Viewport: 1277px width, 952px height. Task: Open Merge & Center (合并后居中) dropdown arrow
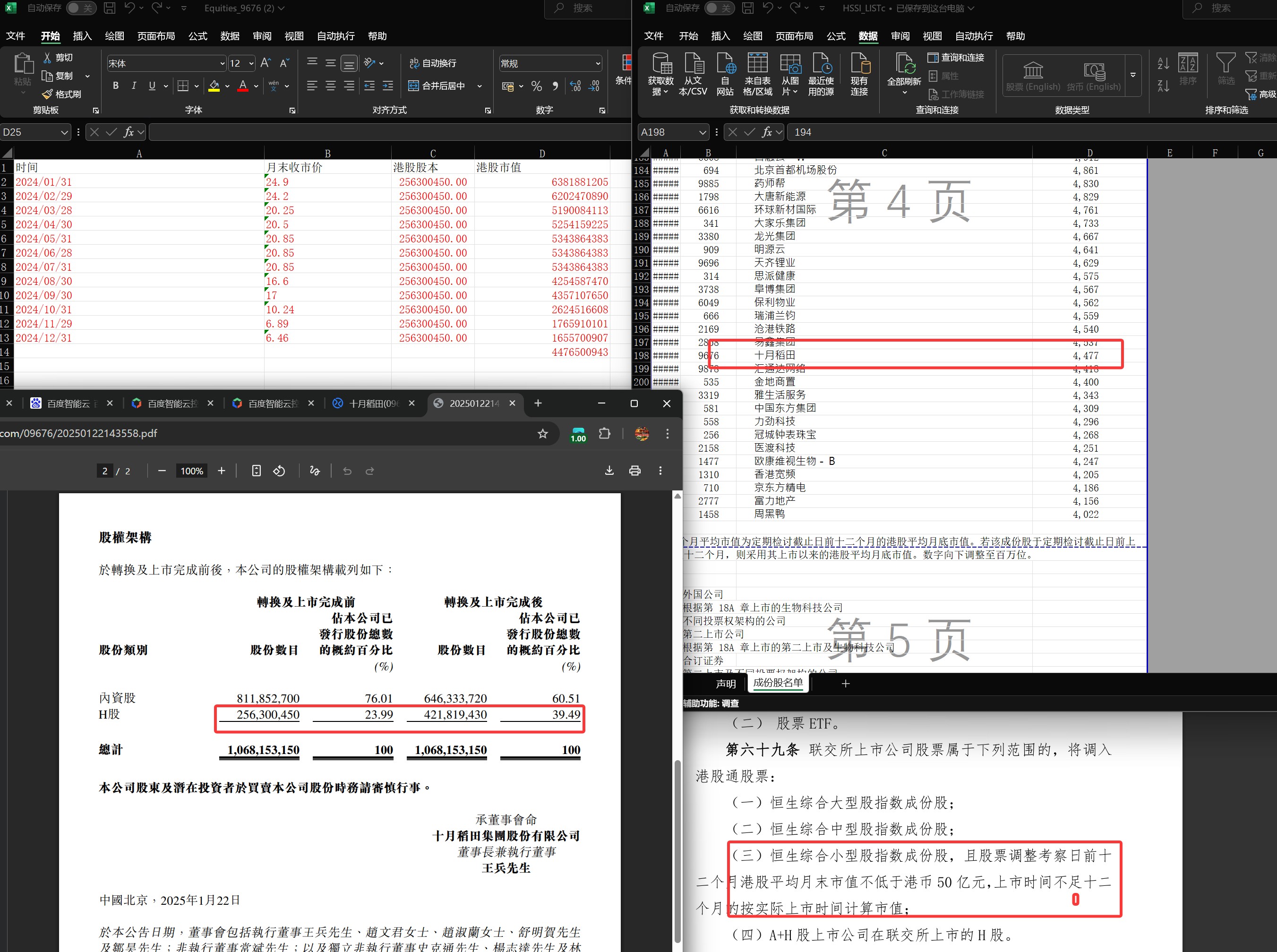479,86
